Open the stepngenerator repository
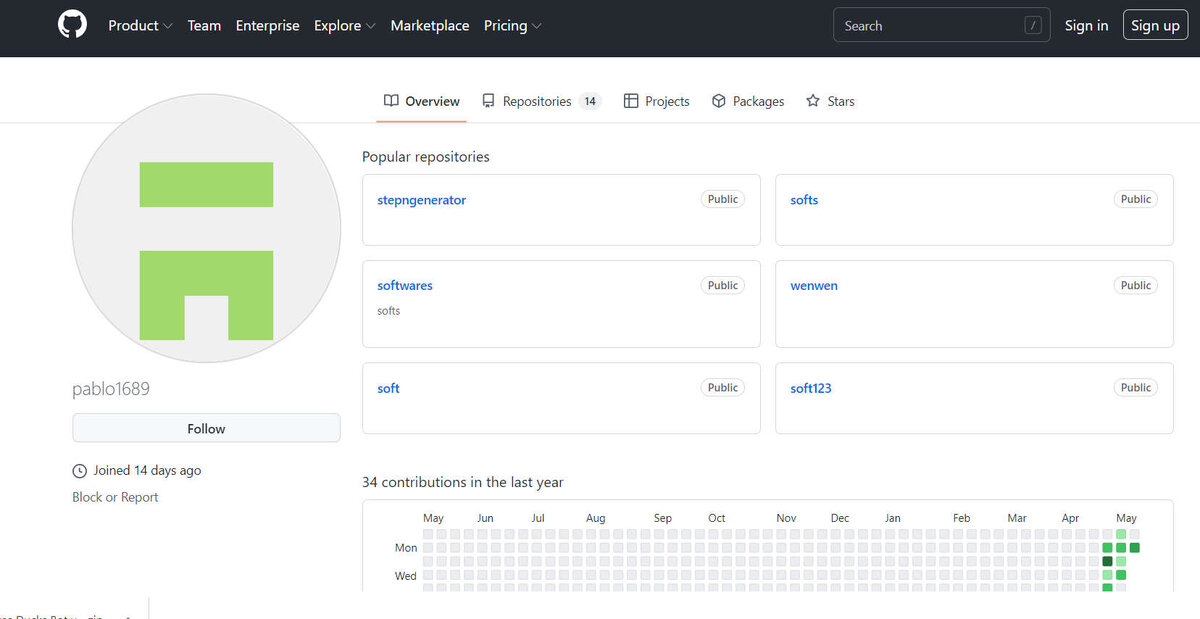Screen dimensions: 1200x619 click(421, 200)
